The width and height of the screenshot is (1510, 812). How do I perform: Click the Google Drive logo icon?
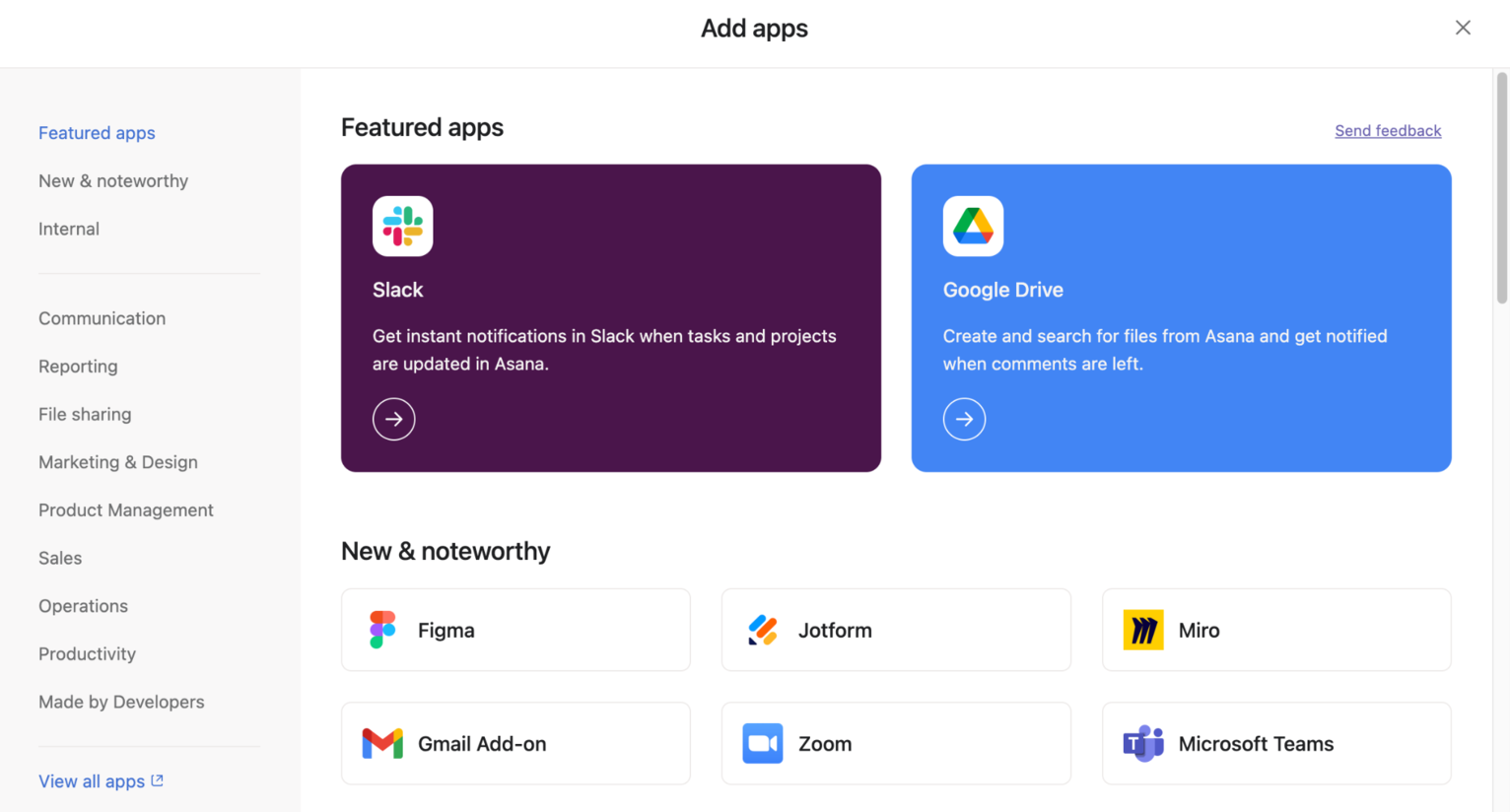[973, 226]
